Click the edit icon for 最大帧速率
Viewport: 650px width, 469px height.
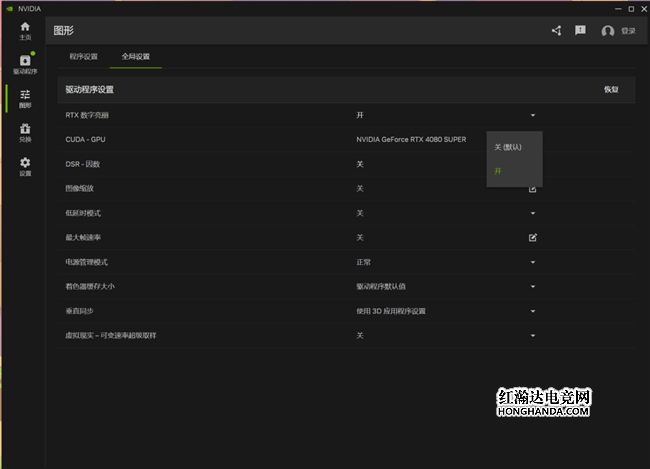[x=533, y=237]
